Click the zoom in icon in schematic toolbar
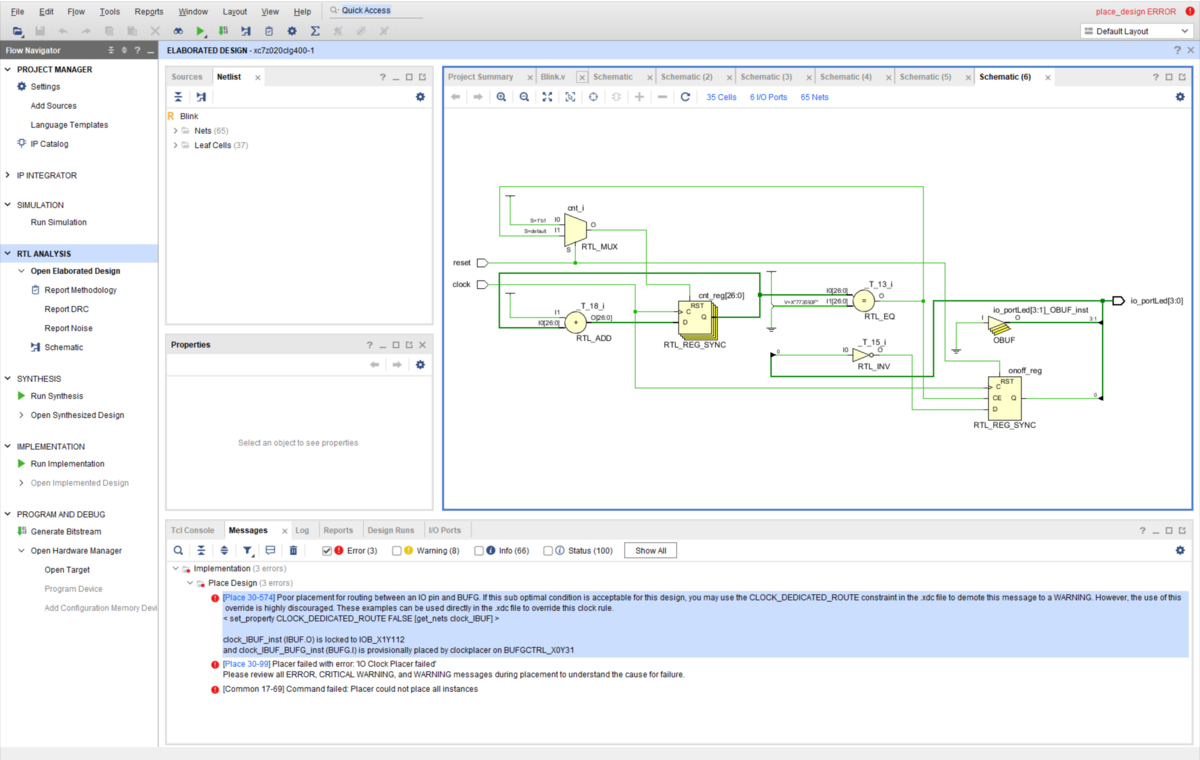Image resolution: width=1200 pixels, height=760 pixels. (x=501, y=97)
